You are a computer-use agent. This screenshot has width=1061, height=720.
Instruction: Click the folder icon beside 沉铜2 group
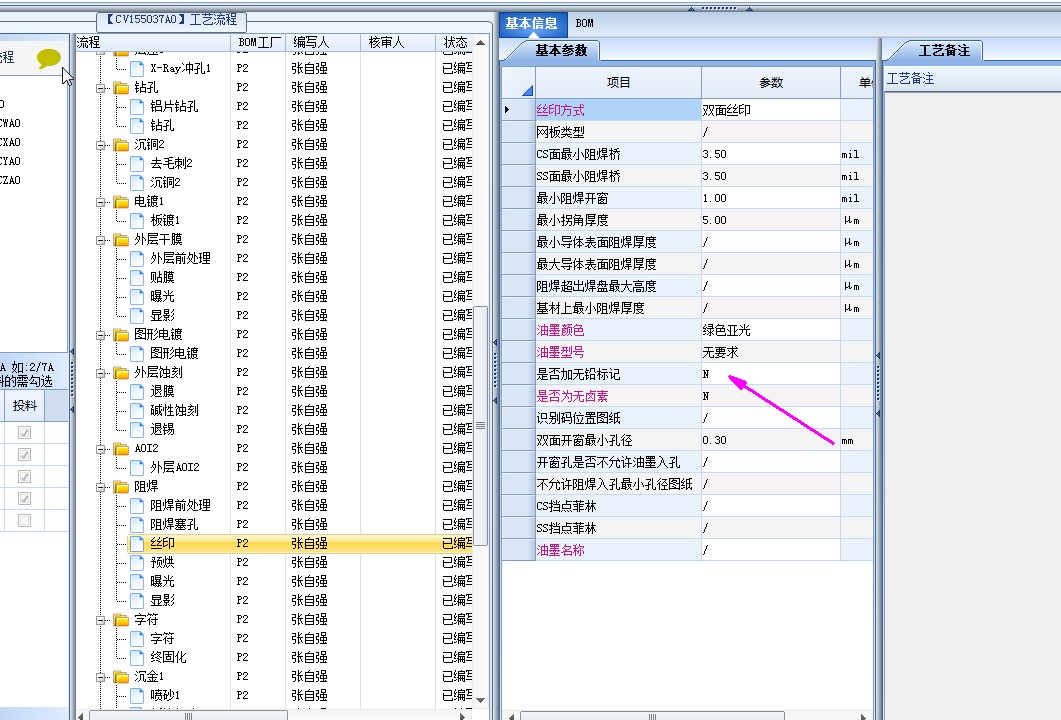[122, 145]
